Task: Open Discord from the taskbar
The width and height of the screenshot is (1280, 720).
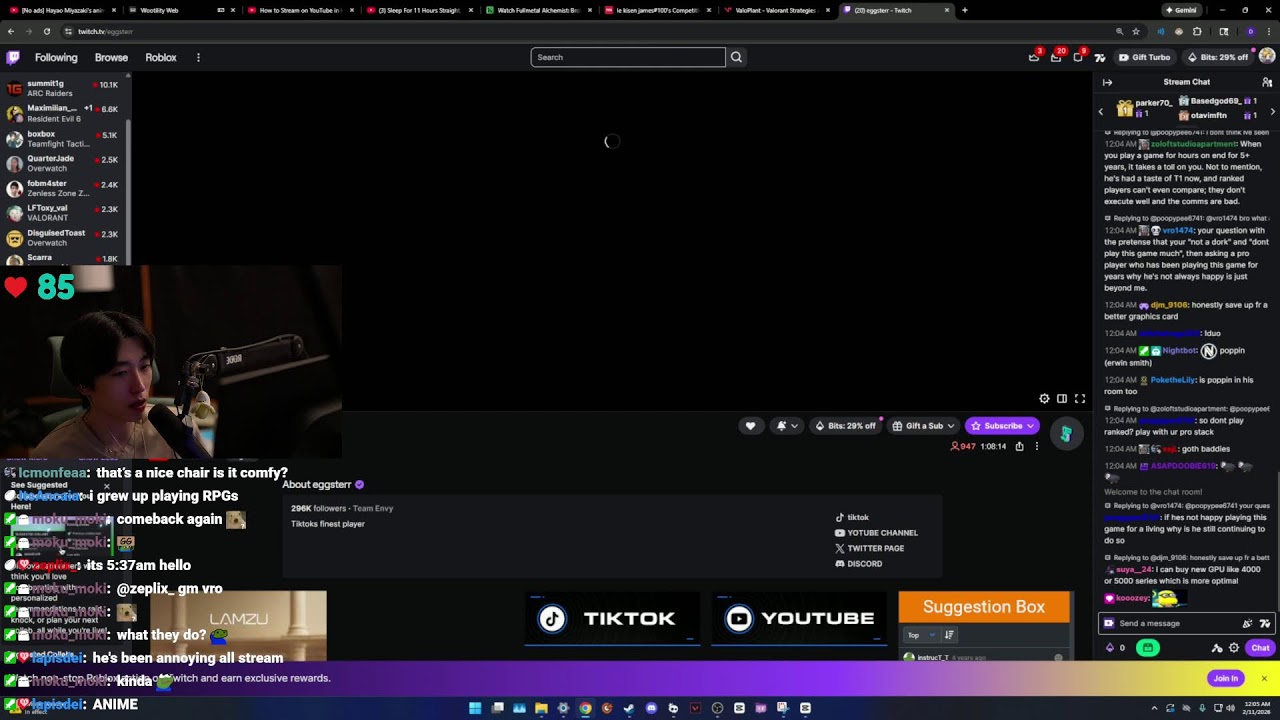Action: coord(651,708)
